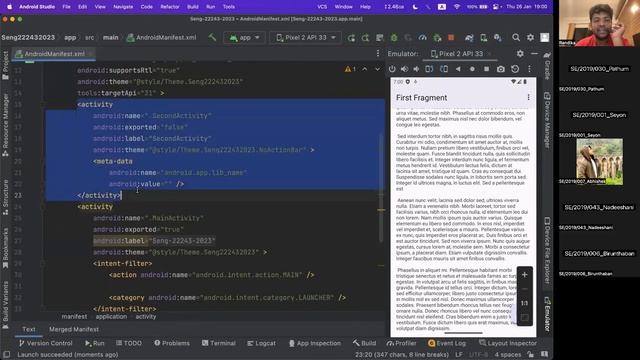This screenshot has width=640, height=360.
Task: Open the overflow menu in First Fragment app bar
Action: [529, 97]
